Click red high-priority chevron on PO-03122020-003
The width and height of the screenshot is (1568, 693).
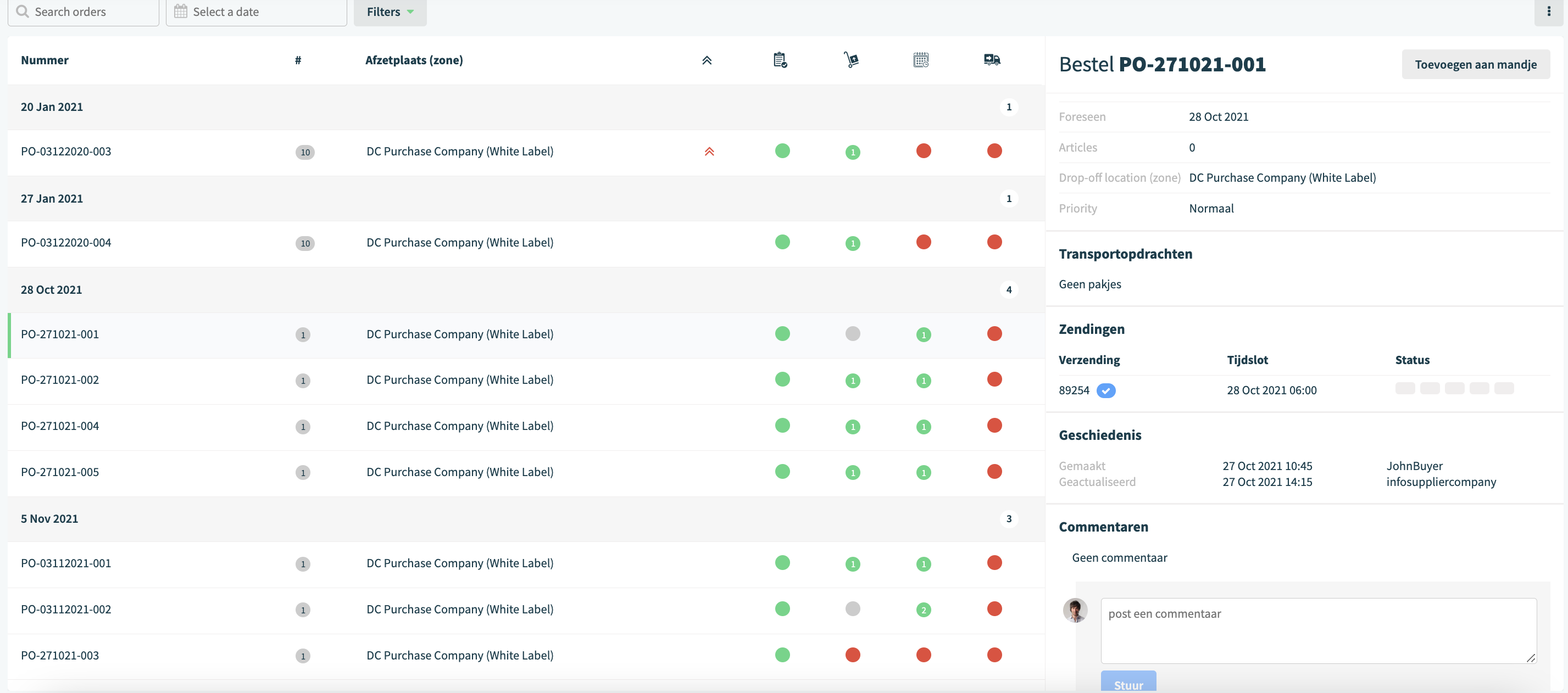pos(709,152)
